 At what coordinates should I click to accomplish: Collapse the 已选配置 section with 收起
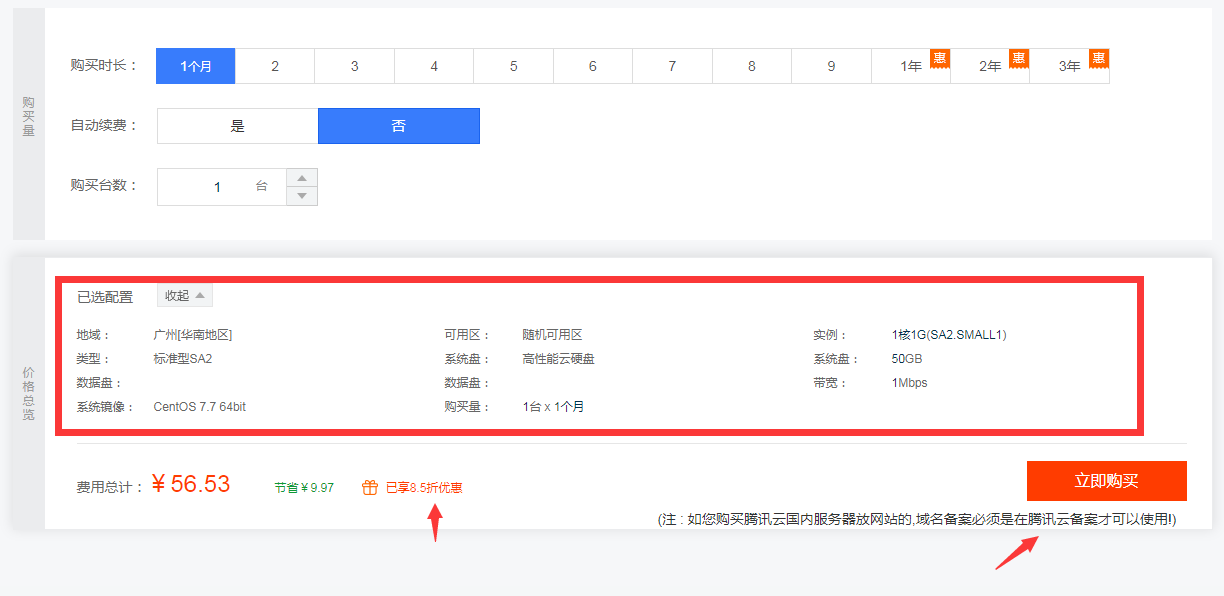tap(185, 296)
